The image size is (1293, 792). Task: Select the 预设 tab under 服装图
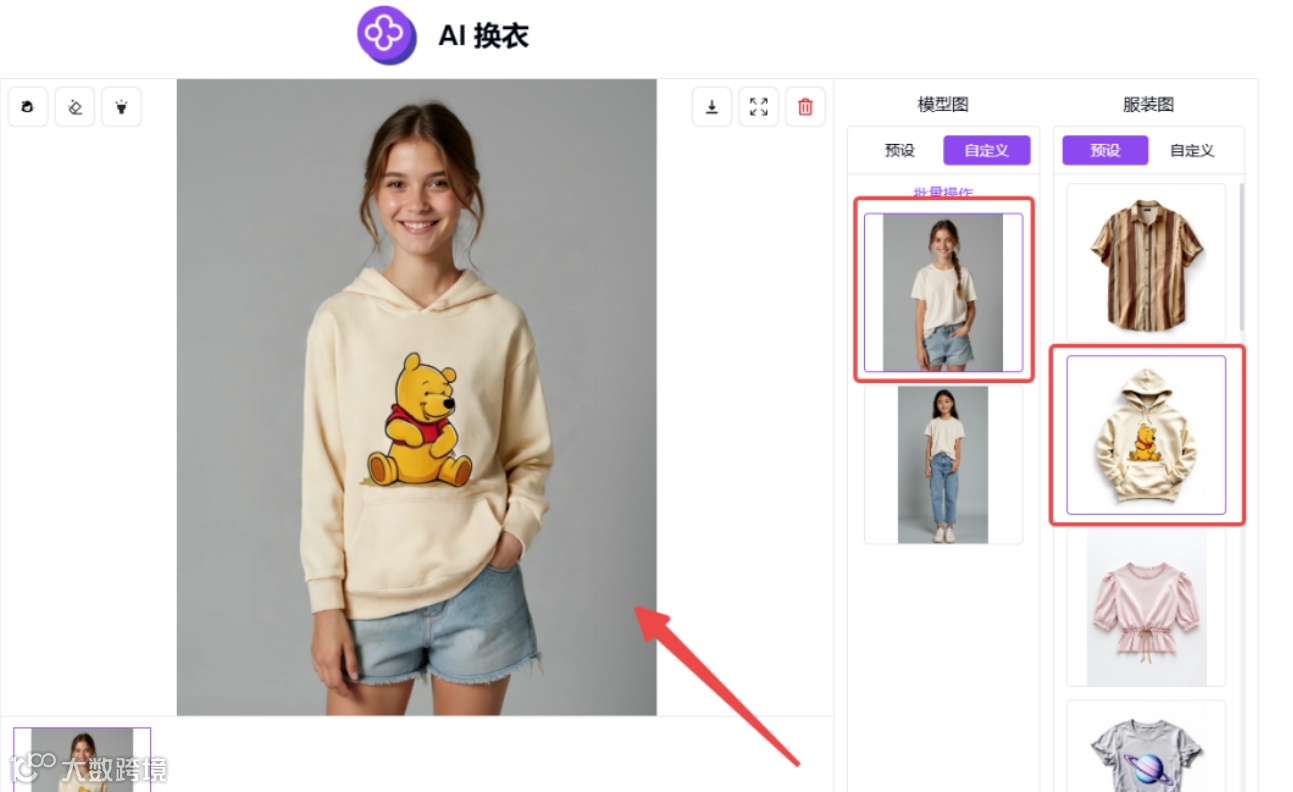(1105, 150)
